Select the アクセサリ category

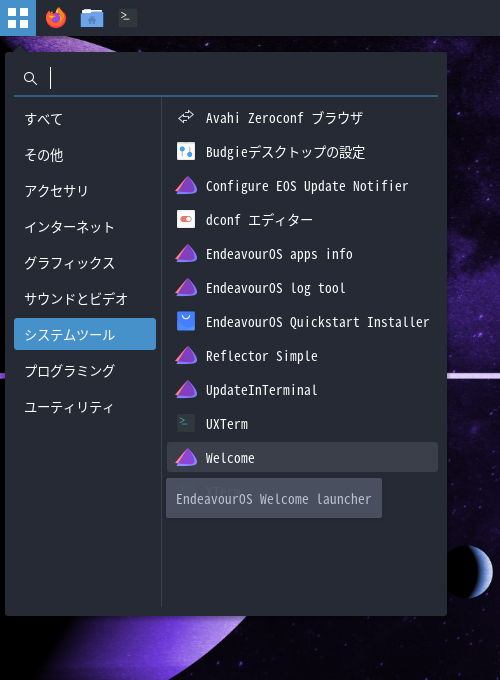[x=85, y=190]
